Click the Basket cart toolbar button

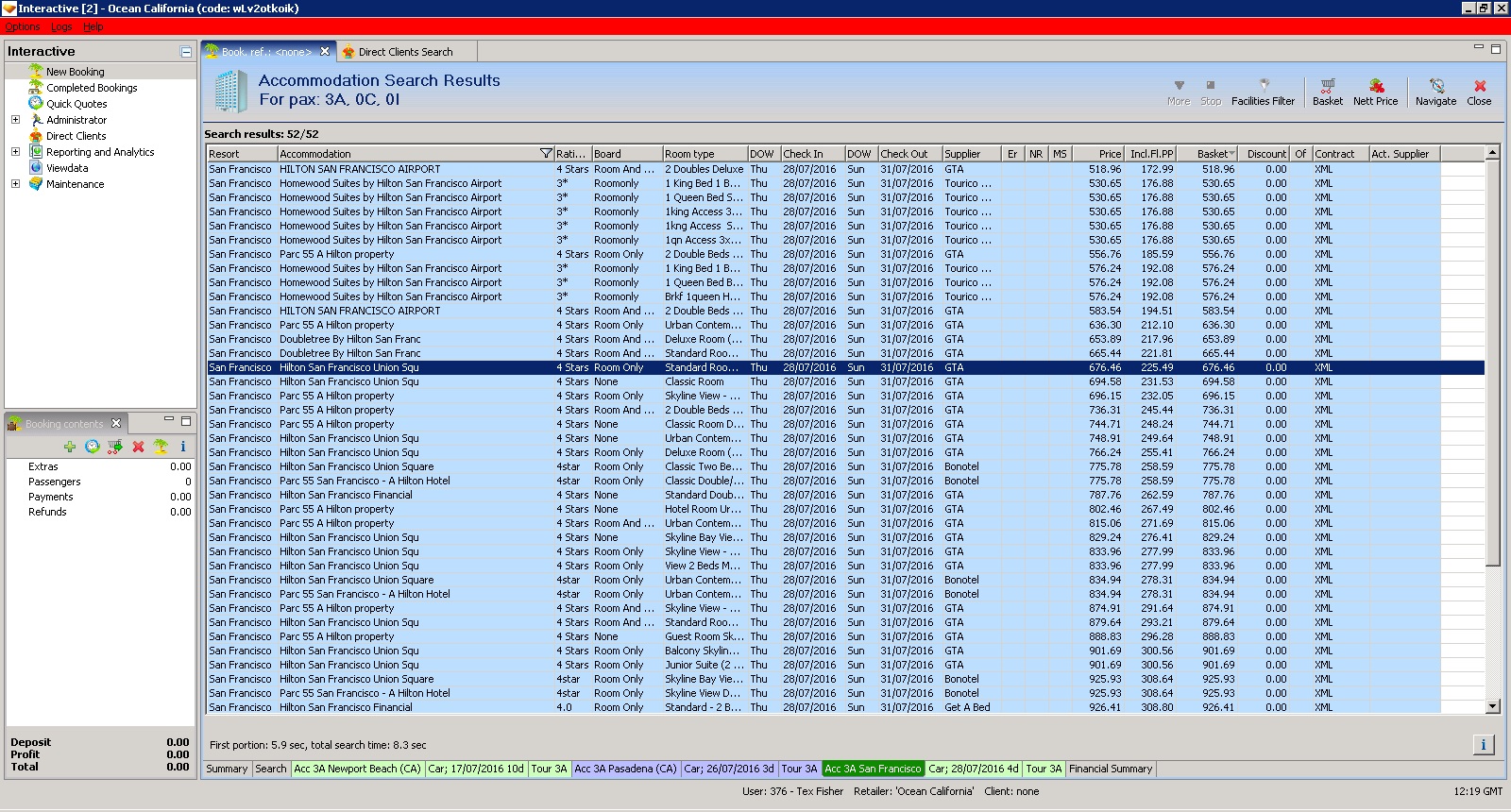point(1327,93)
